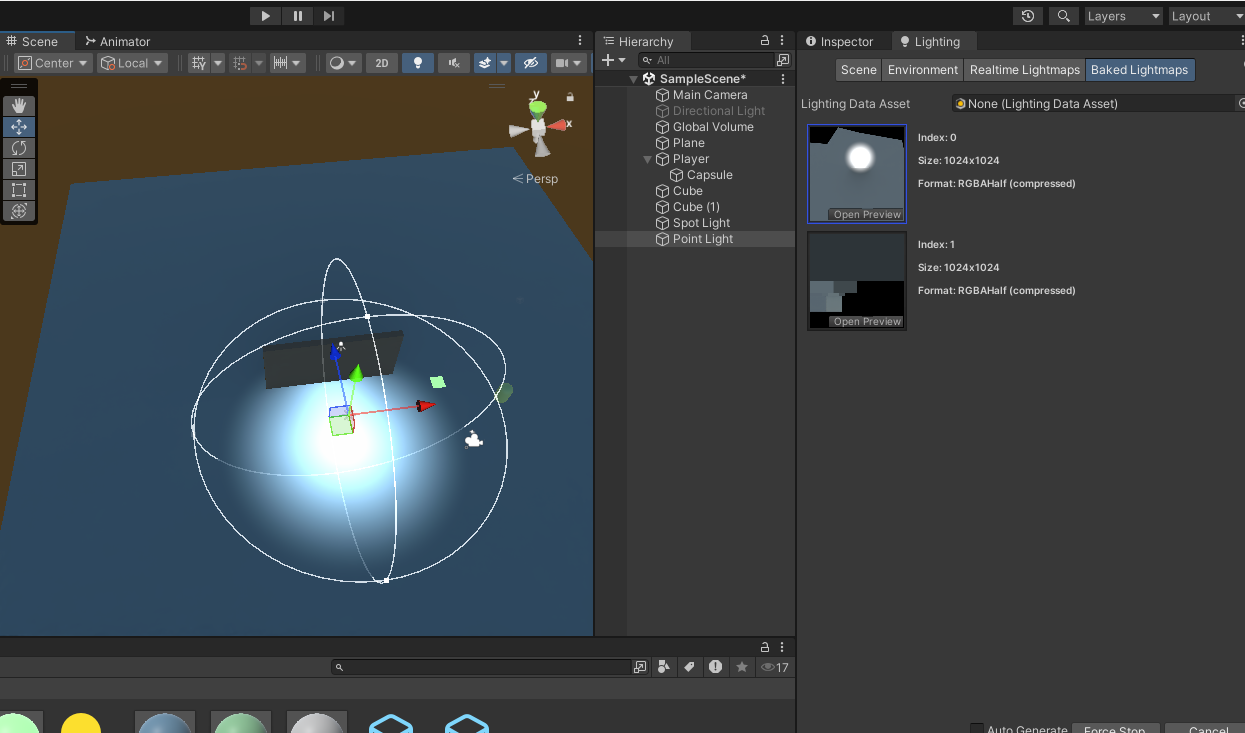
Task: Select the Directional Light object
Action: tap(719, 111)
